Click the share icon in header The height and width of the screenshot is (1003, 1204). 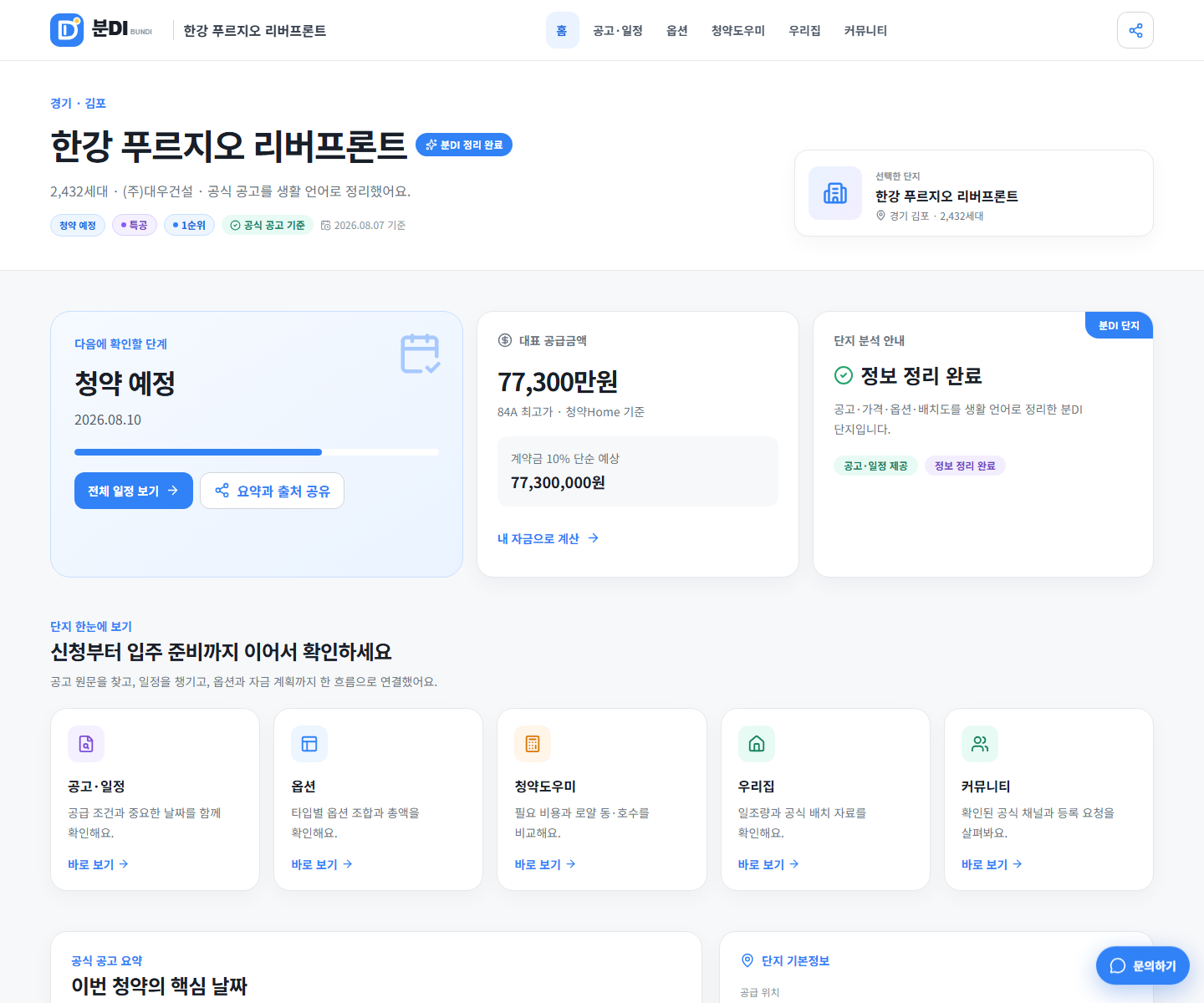(1135, 30)
